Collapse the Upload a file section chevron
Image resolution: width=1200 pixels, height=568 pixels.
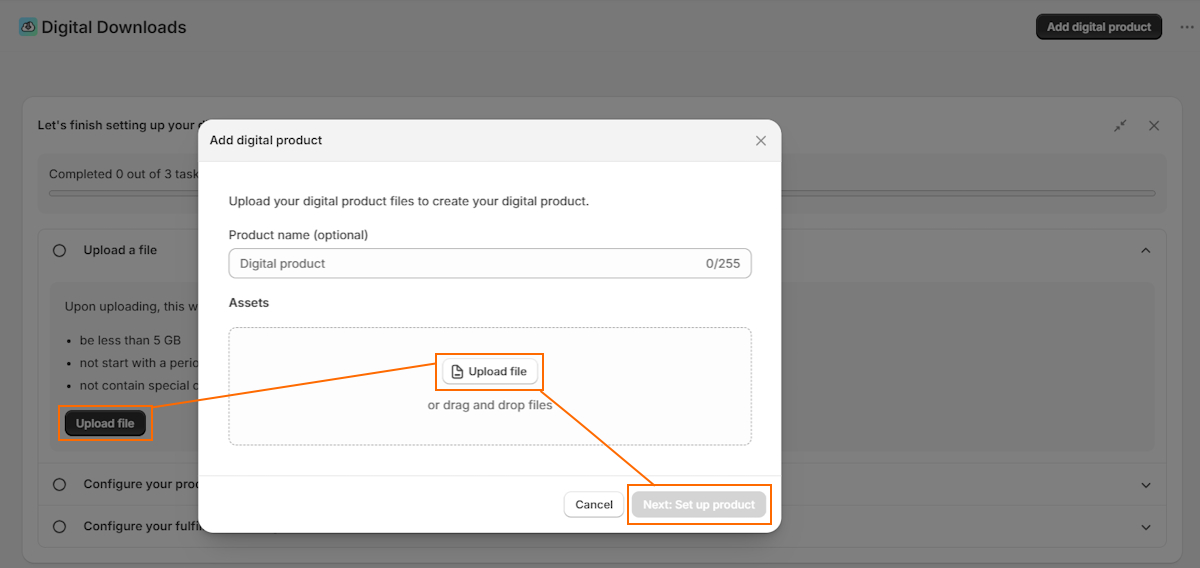[1146, 250]
